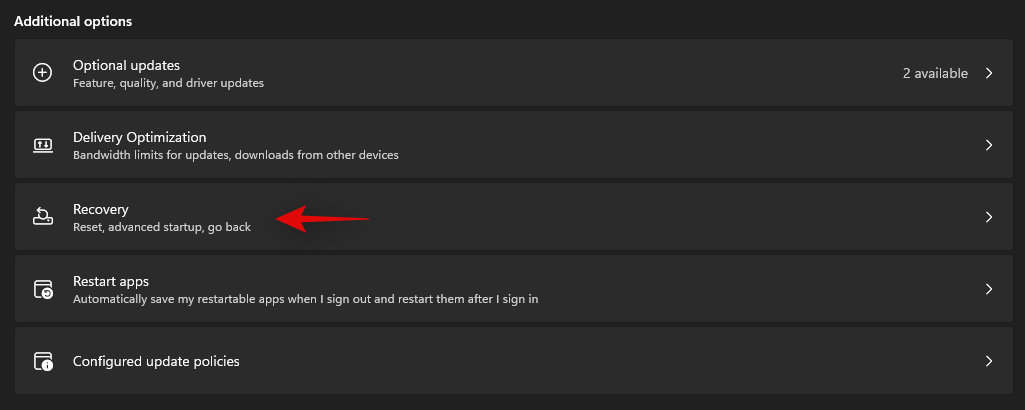Click the Delivery Optimization icon

(x=42, y=145)
